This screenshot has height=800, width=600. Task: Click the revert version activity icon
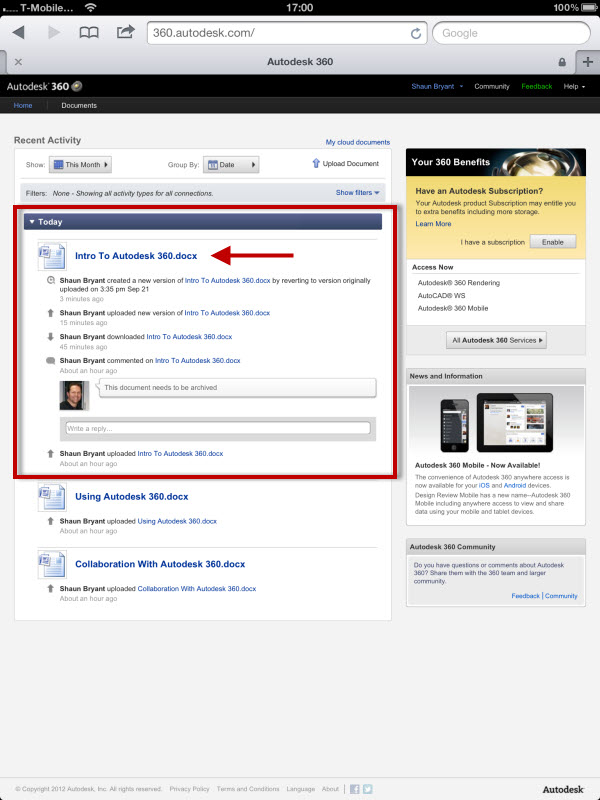point(50,280)
